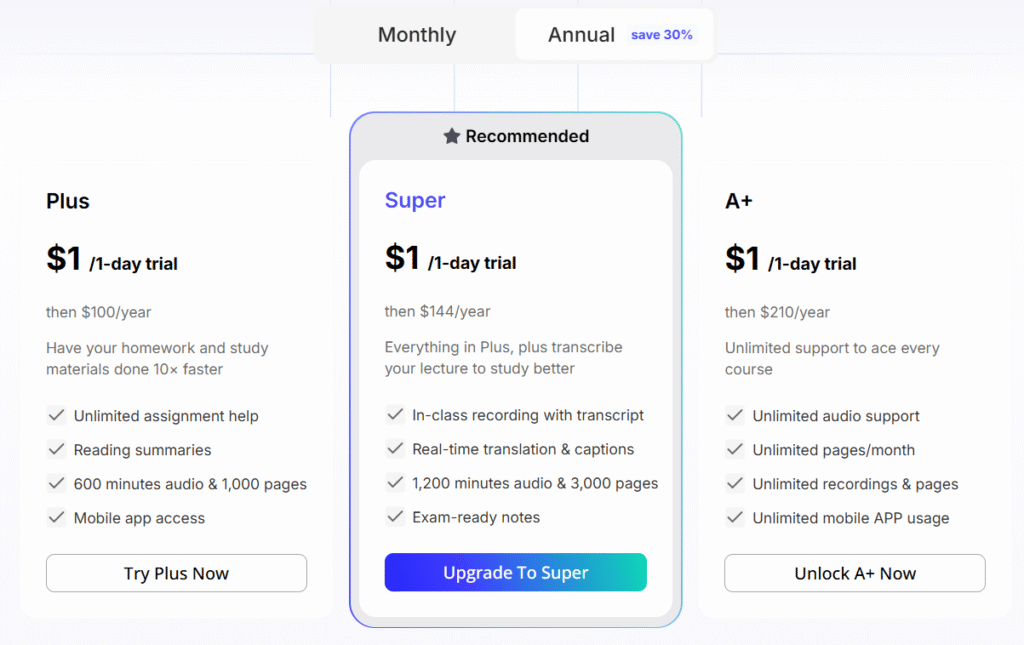Click the checkmark next to Unlimited pages/month

click(734, 450)
